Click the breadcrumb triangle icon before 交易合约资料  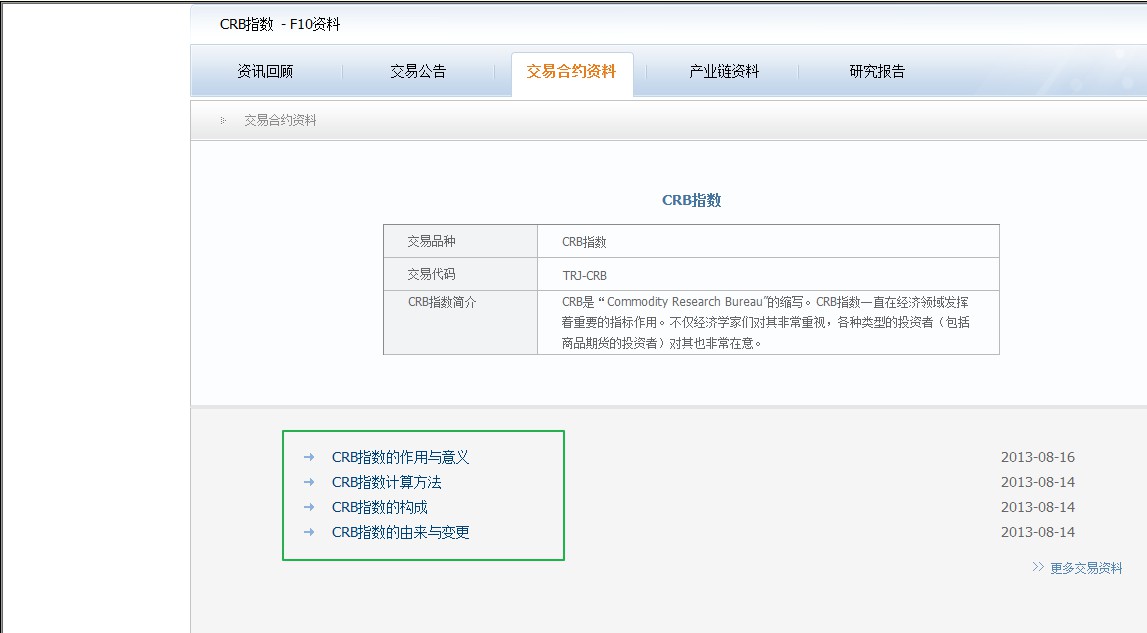[x=223, y=120]
